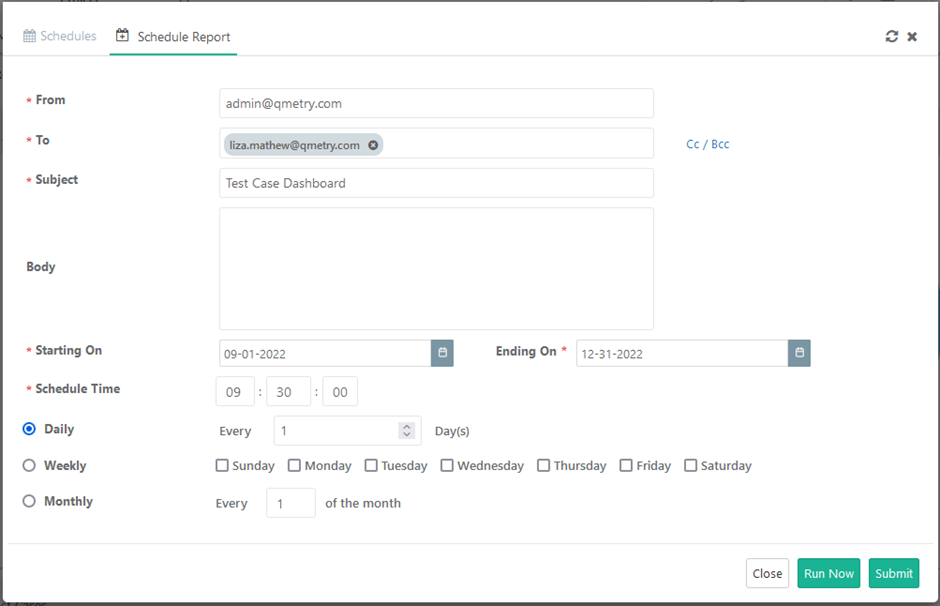Switch to the Schedules tab
Image resolution: width=940 pixels, height=606 pixels.
click(x=60, y=36)
